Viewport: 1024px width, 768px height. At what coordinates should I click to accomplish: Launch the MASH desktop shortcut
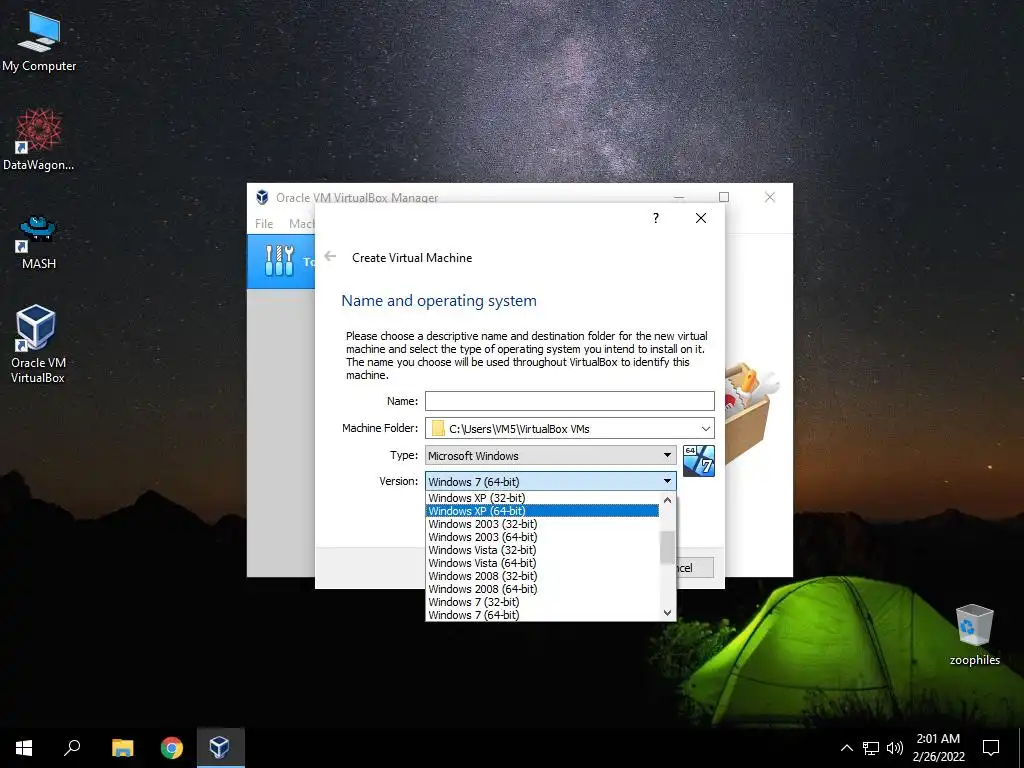click(39, 242)
